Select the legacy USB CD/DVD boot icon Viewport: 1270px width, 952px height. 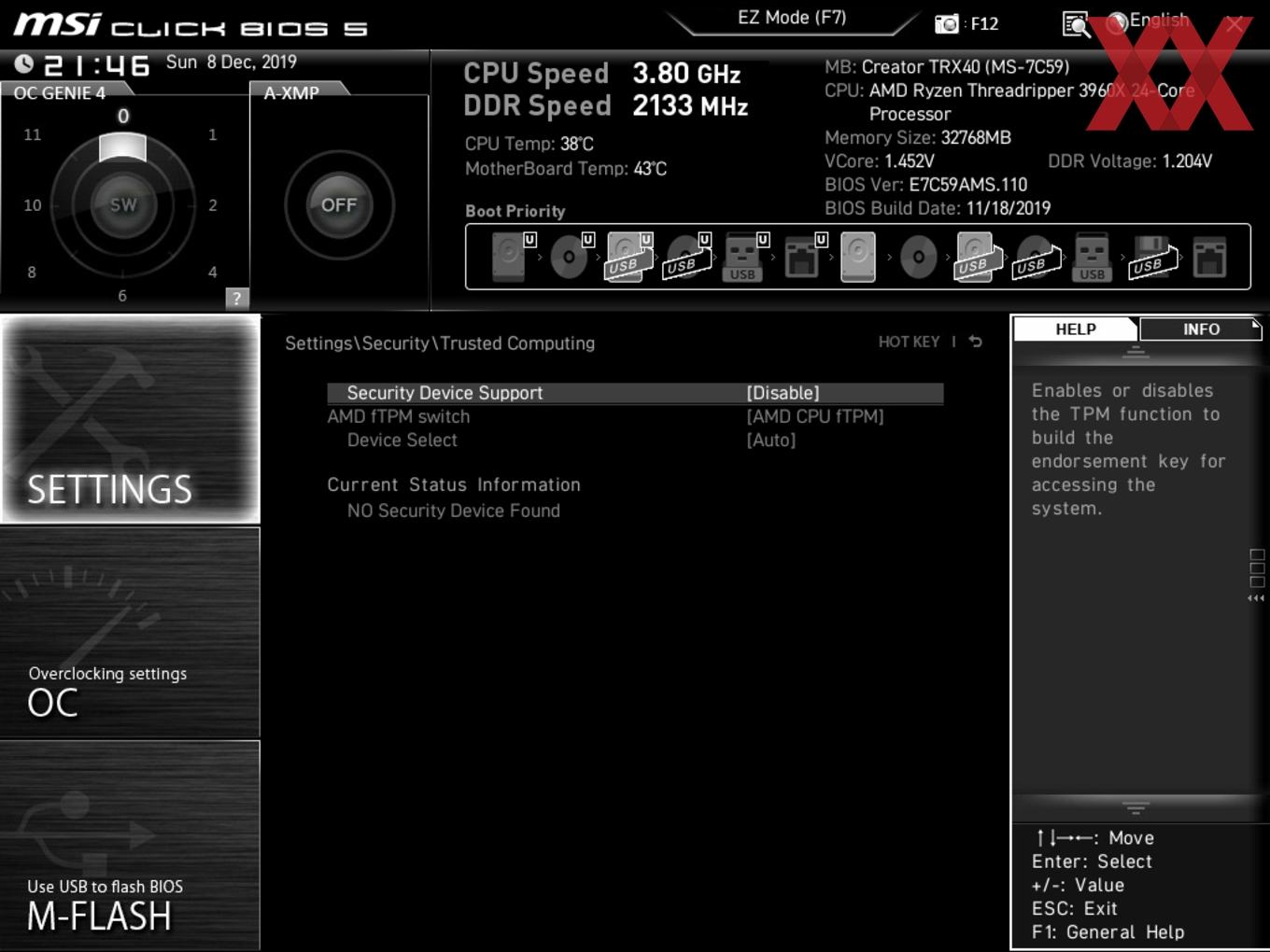[x=1037, y=258]
